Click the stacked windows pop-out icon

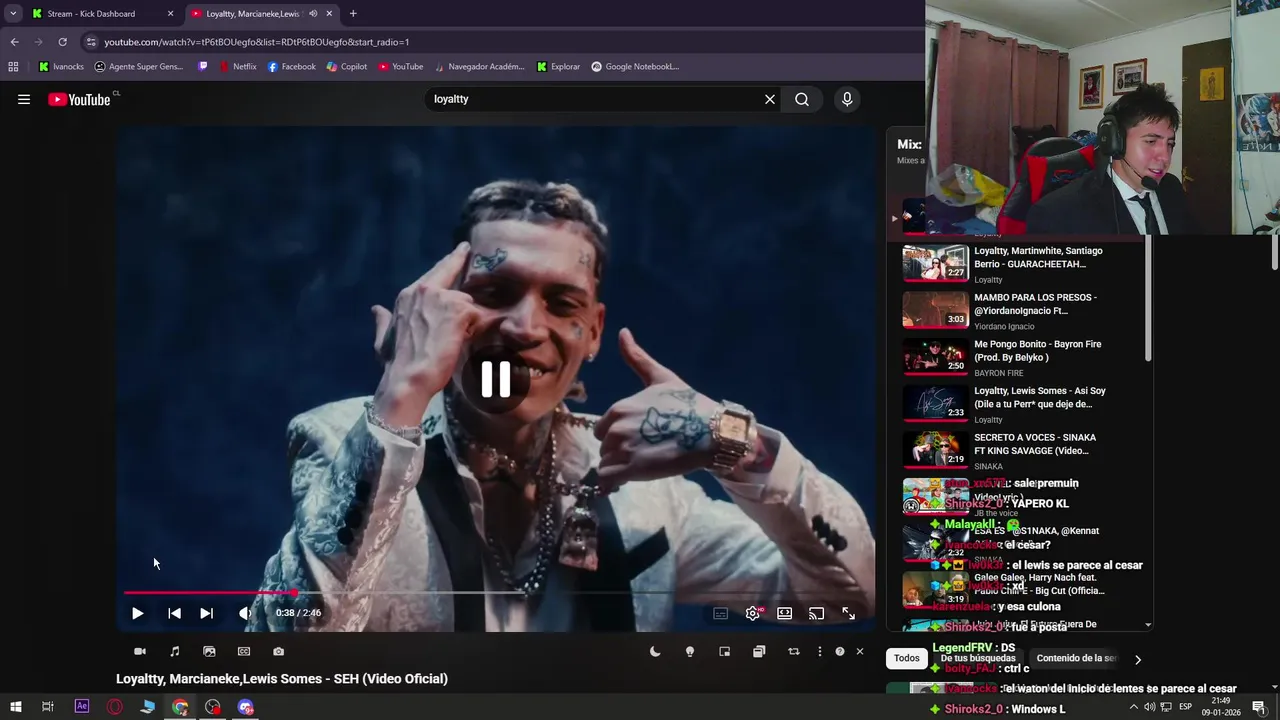click(759, 651)
